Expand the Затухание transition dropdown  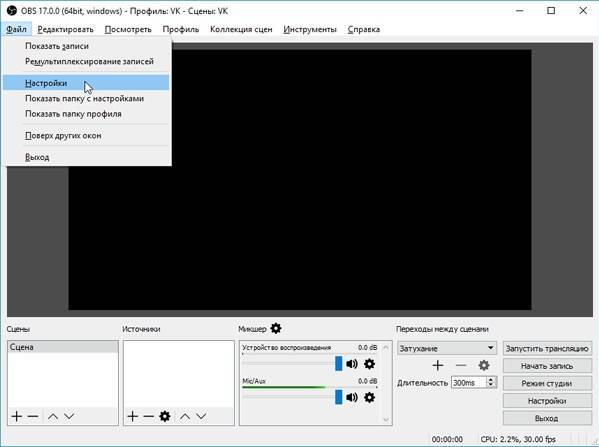(490, 348)
